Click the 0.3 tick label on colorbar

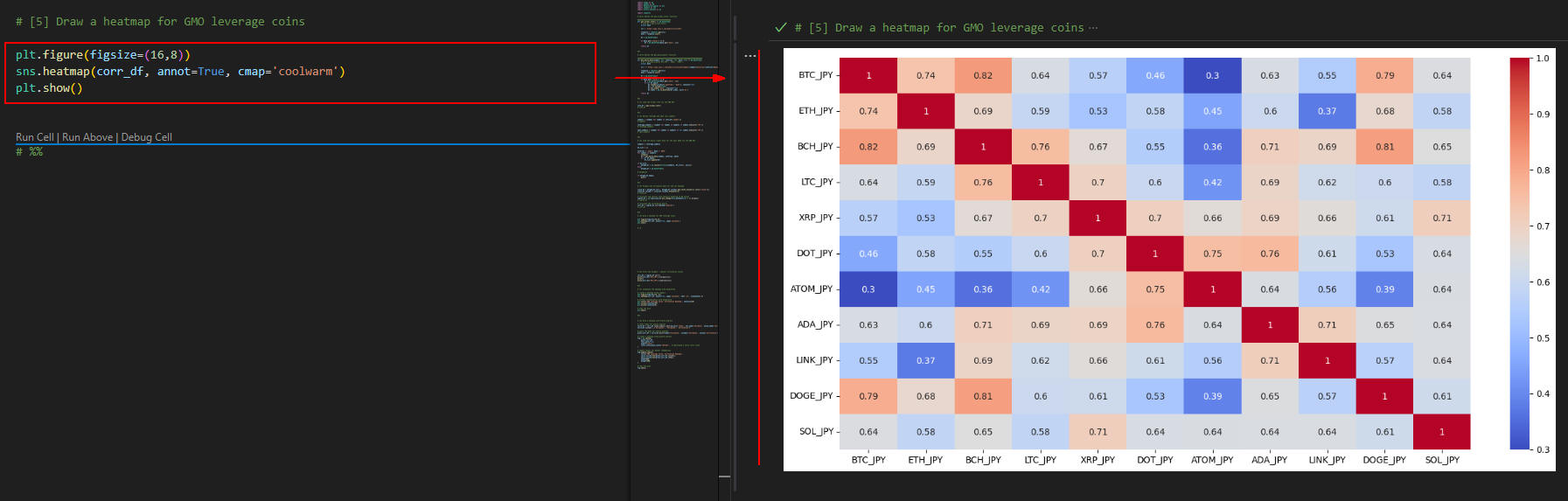point(1543,449)
